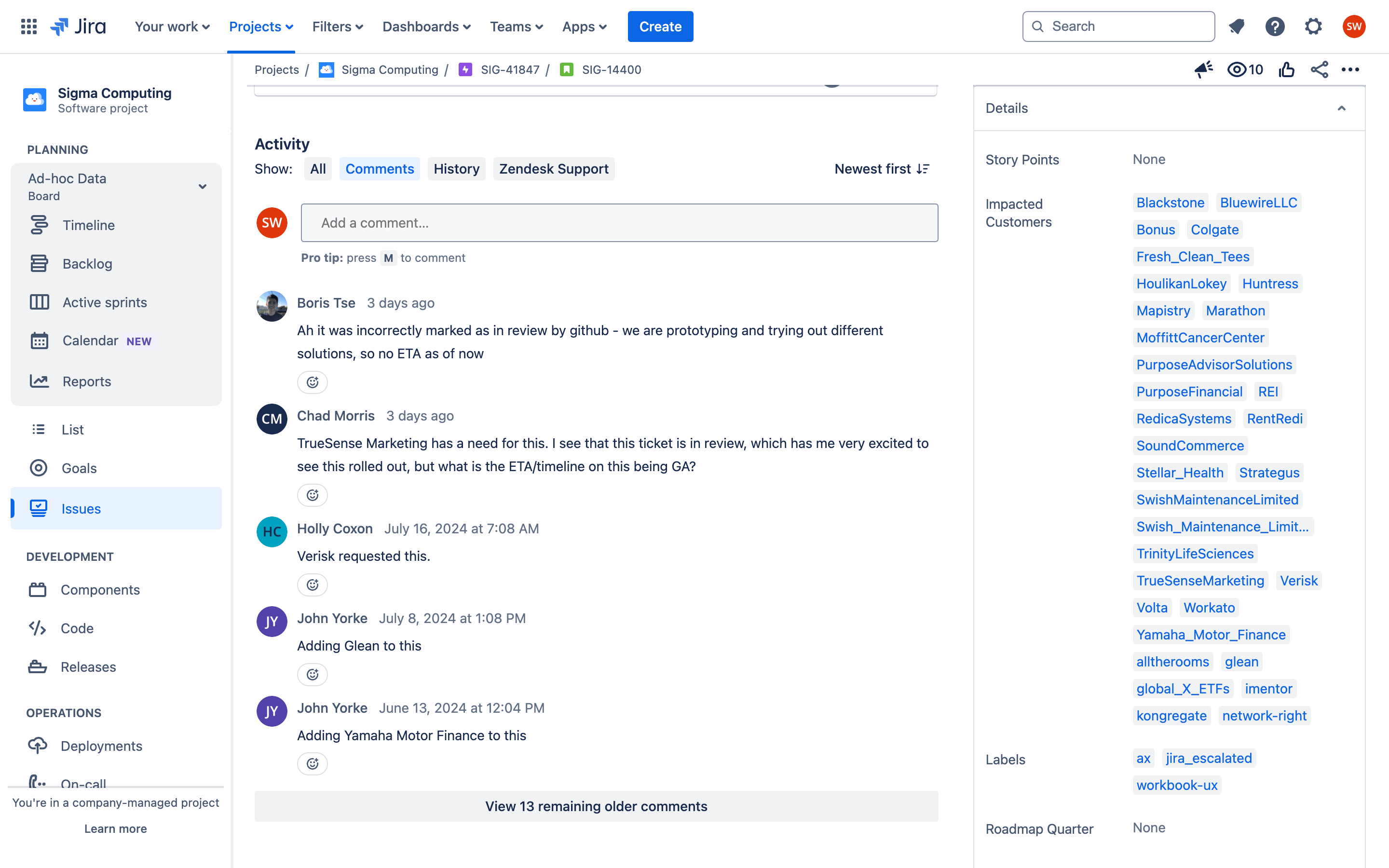Image resolution: width=1389 pixels, height=868 pixels.
Task: Toggle thumbs up vote for issue
Action: pos(1286,69)
